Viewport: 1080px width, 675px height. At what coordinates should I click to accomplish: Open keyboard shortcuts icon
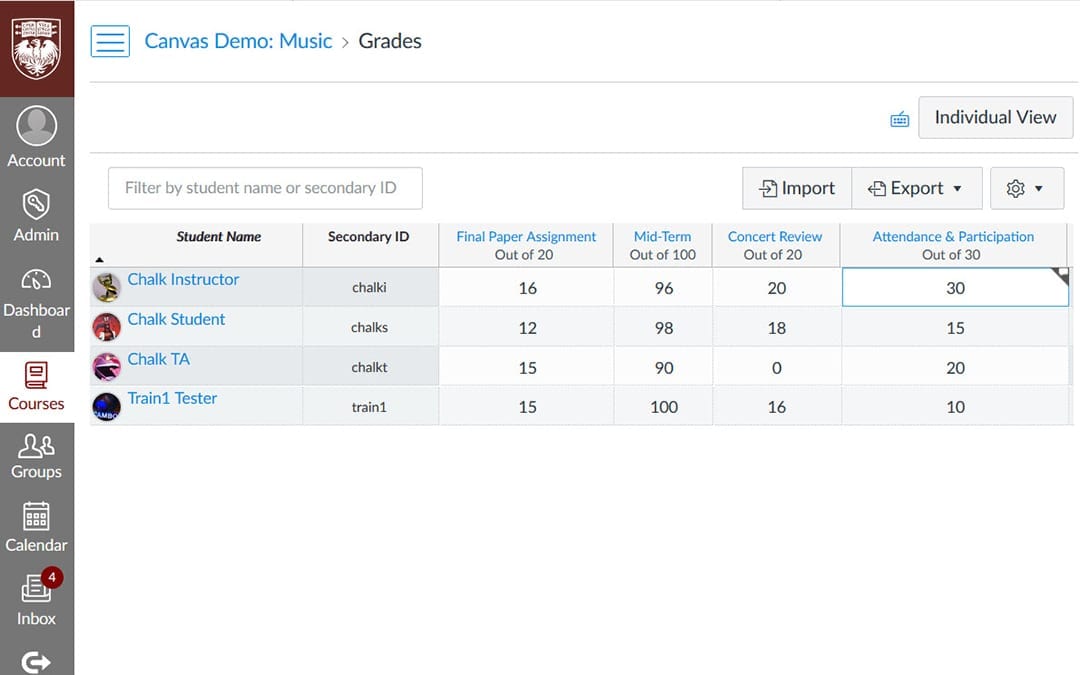pos(900,120)
